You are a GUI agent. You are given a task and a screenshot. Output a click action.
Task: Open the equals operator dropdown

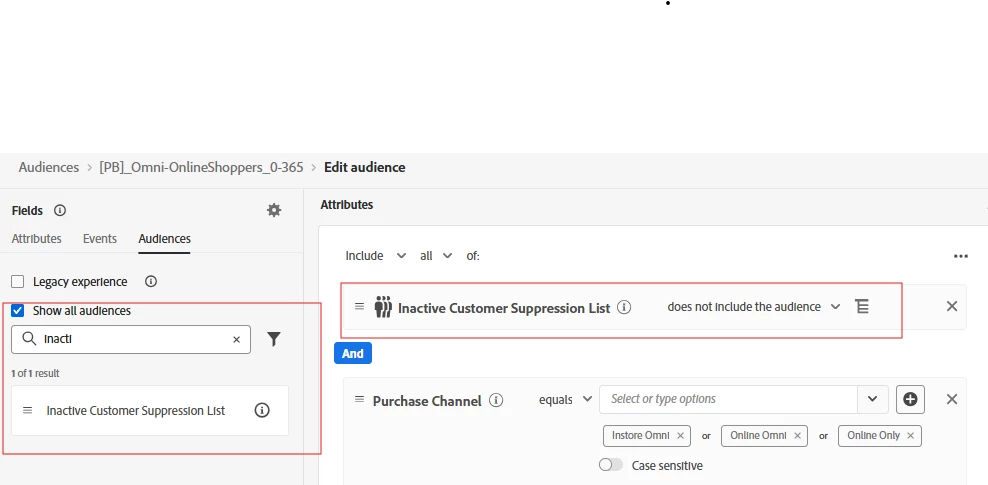click(x=565, y=399)
